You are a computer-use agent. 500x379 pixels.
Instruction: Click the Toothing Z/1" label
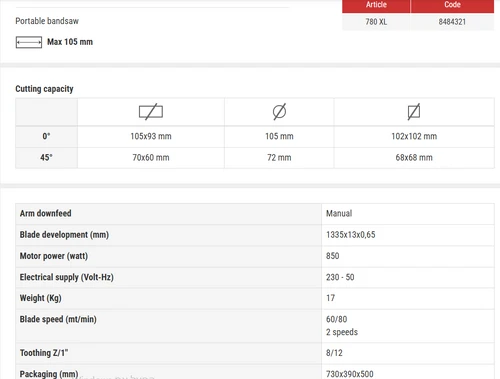(x=44, y=353)
